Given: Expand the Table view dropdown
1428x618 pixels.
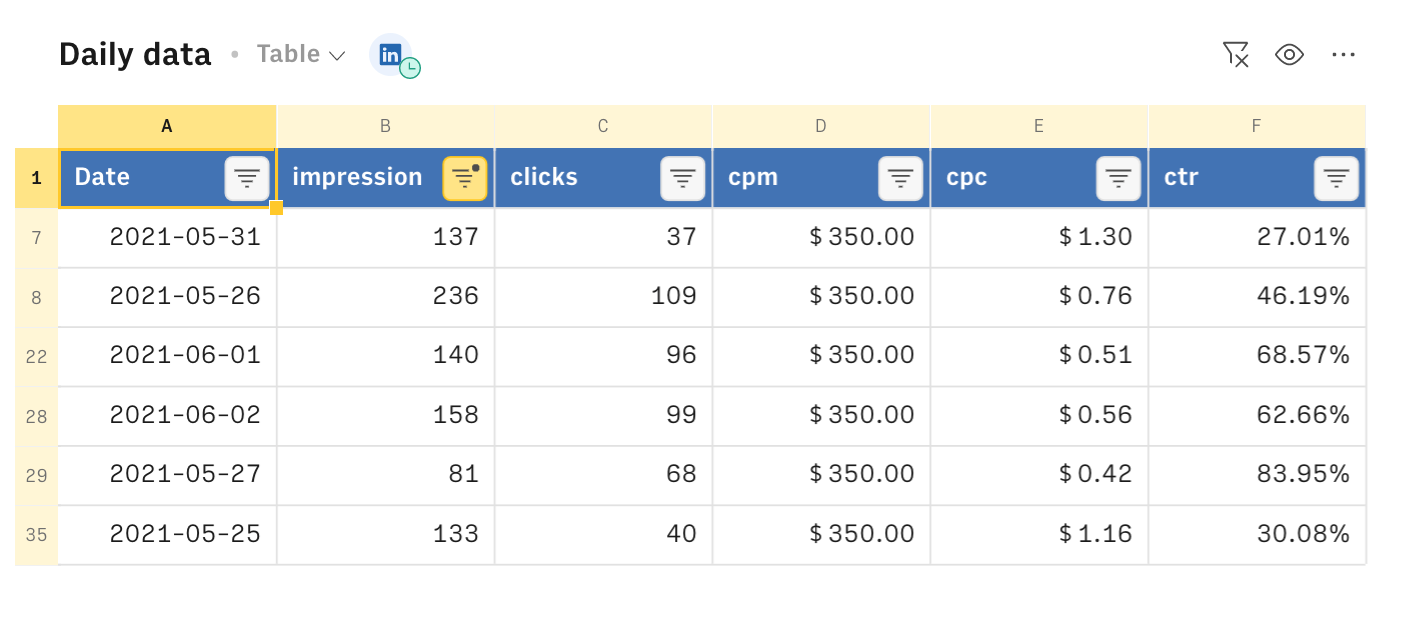Looking at the screenshot, I should pos(301,54).
